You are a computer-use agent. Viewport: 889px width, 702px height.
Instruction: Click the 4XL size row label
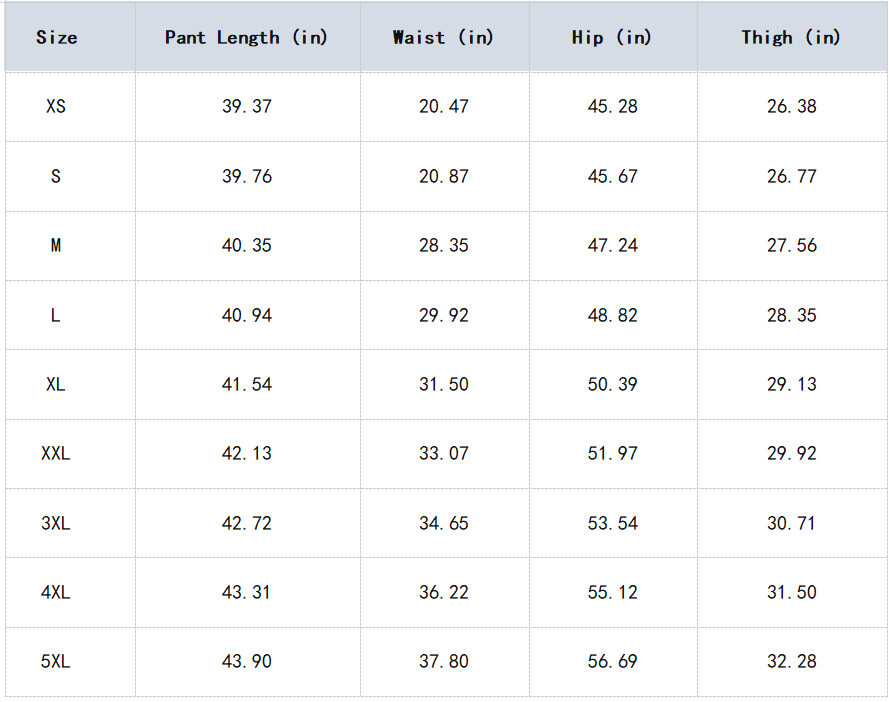(56, 592)
